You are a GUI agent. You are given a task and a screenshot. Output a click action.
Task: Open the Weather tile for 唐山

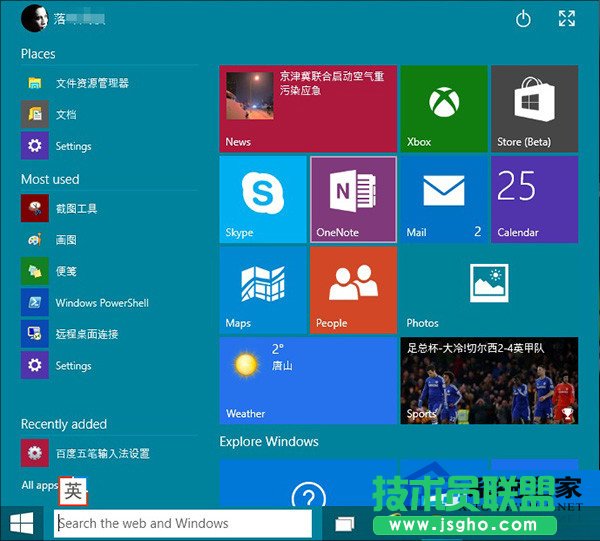[308, 381]
